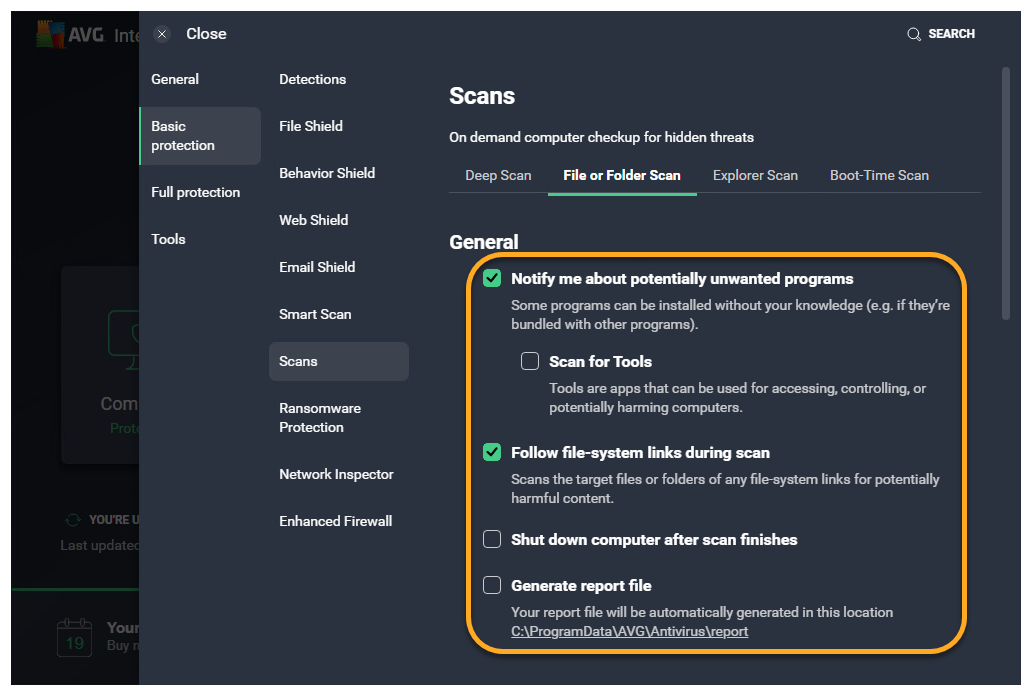Disable potentially unwanted programs notification
Viewport: 1033px width, 697px height.
pos(492,279)
